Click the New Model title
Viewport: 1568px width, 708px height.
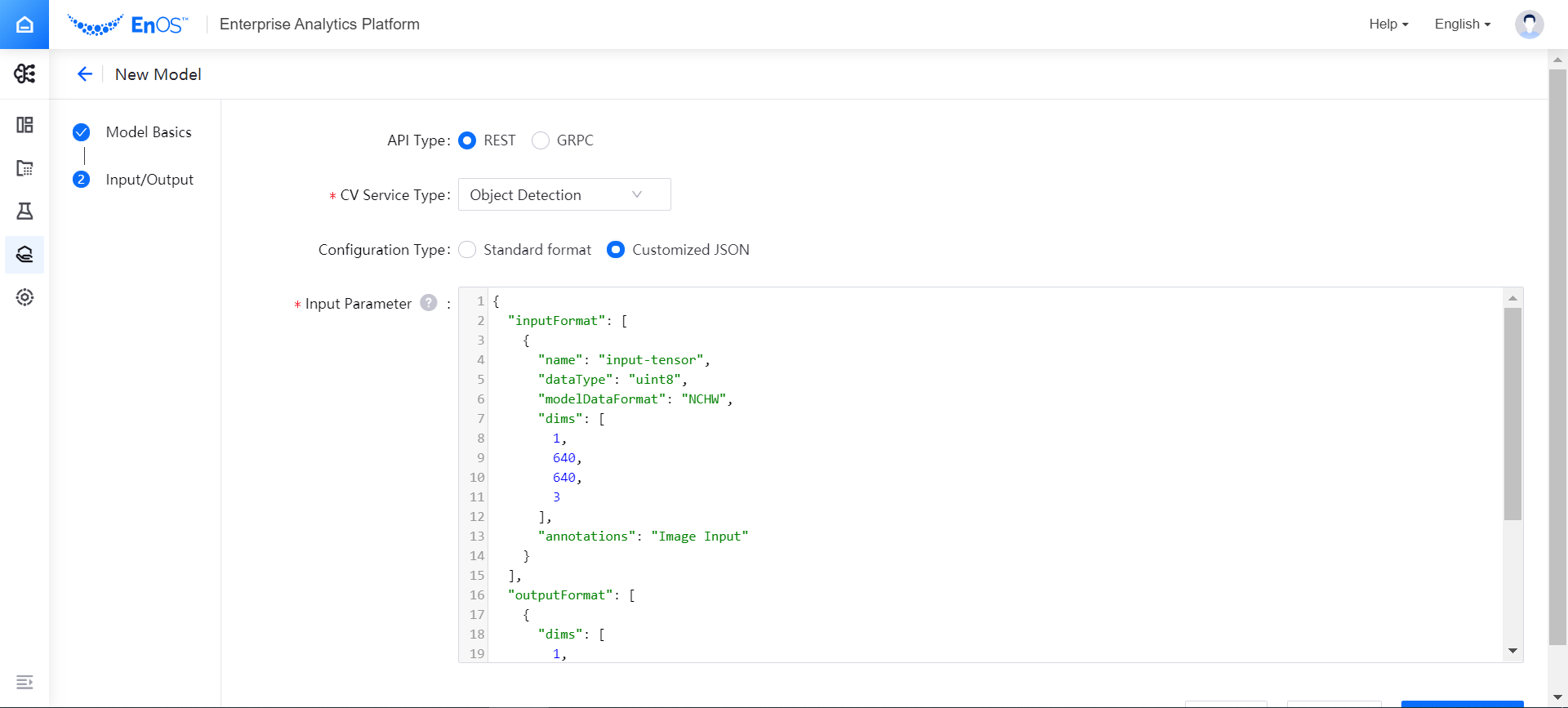point(158,74)
